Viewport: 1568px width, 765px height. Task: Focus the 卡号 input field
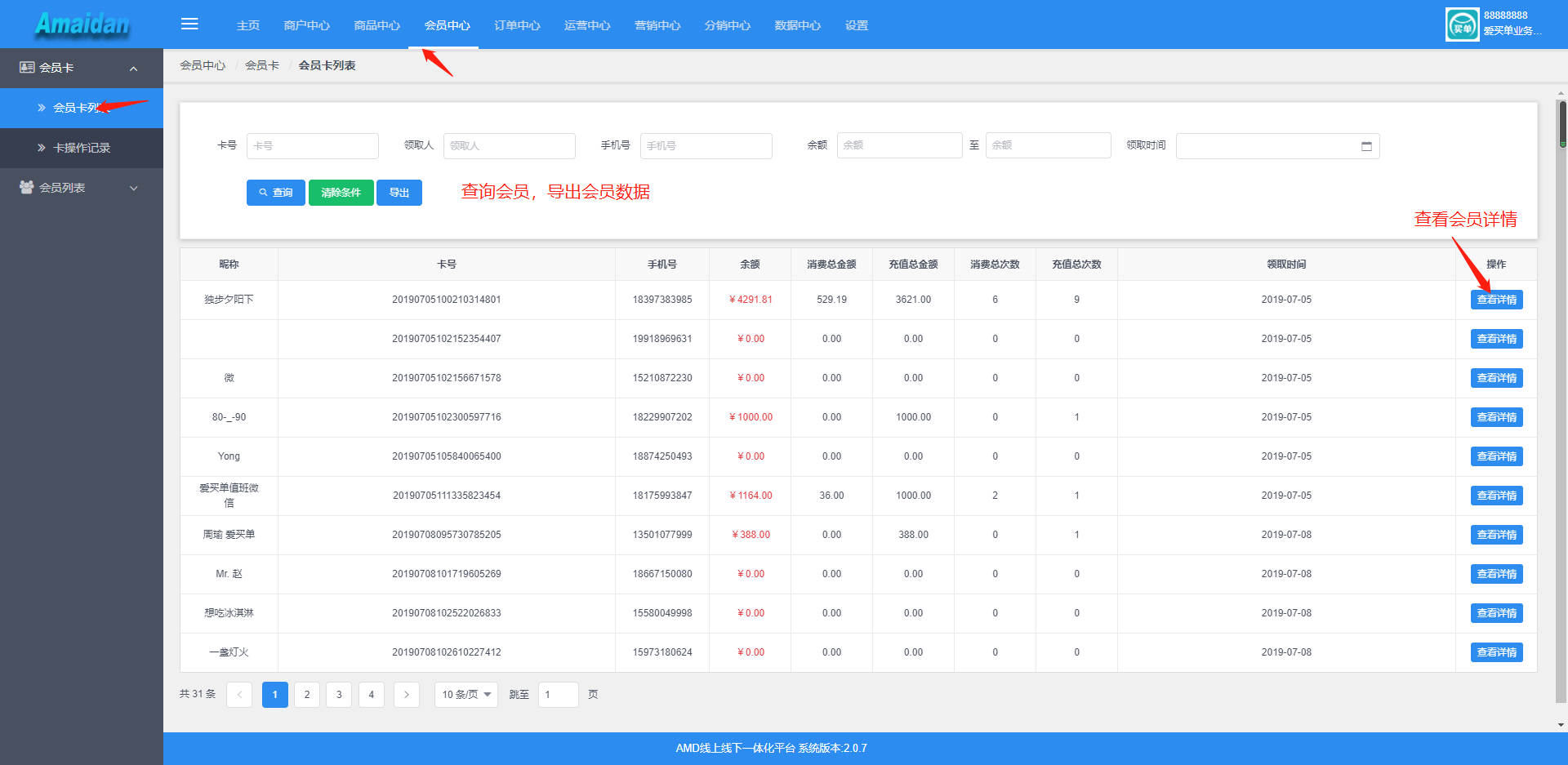(x=313, y=146)
